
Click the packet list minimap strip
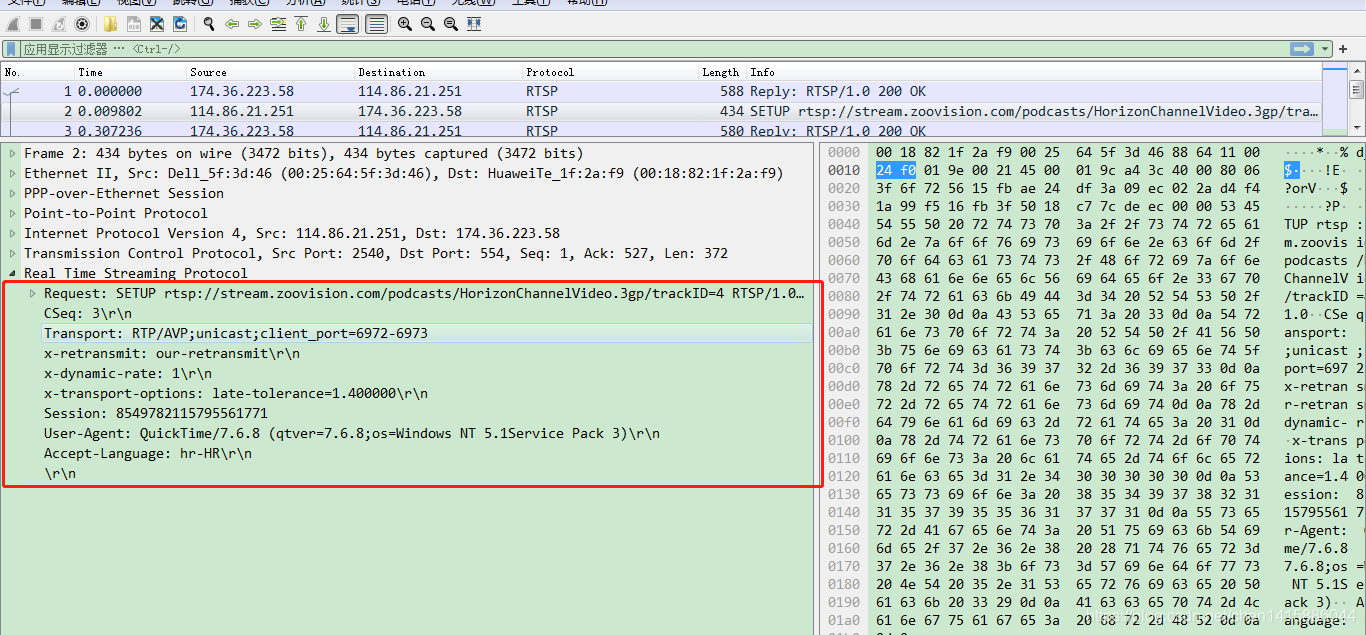[1335, 100]
